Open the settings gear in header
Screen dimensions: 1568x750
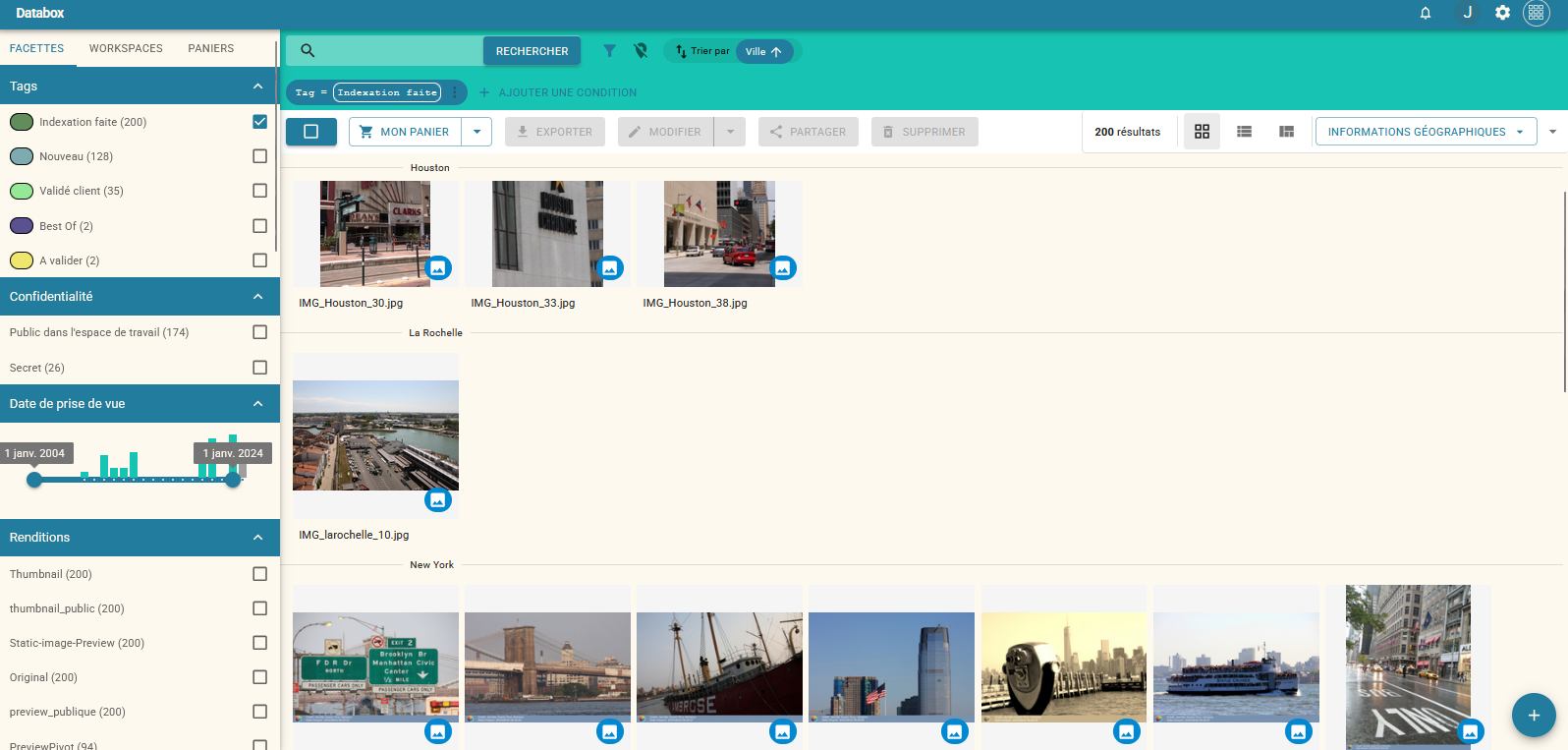coord(1502,13)
